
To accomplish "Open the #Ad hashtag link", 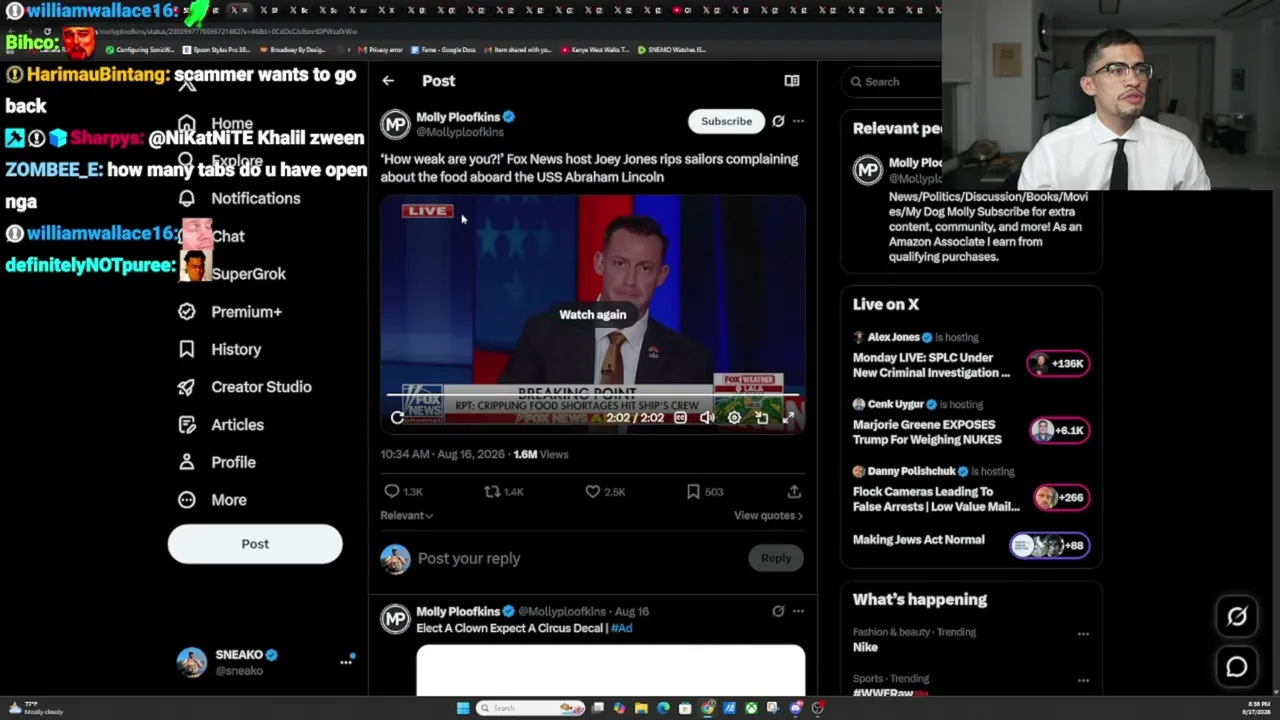I will point(621,628).
